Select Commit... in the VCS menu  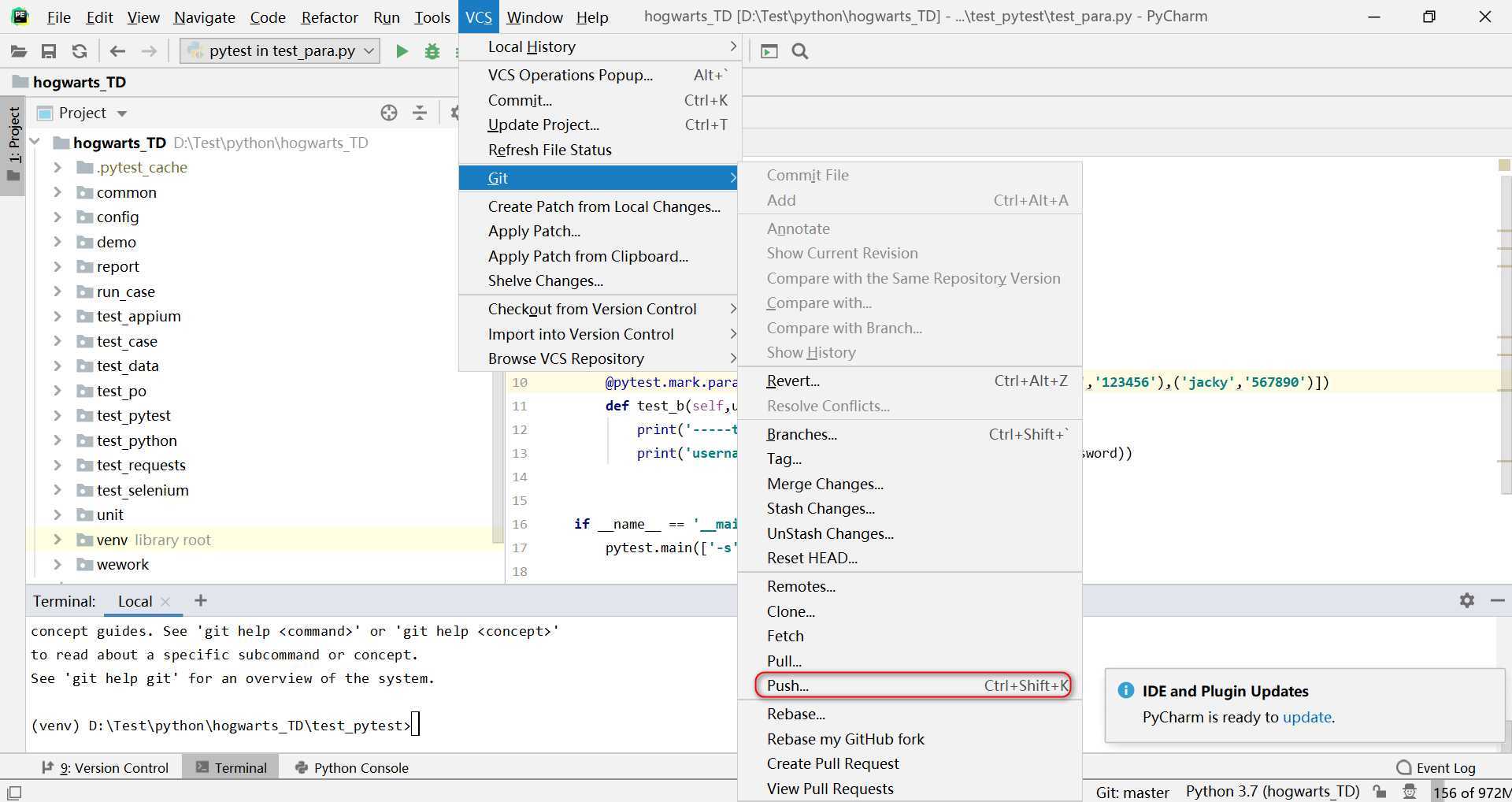coord(600,100)
